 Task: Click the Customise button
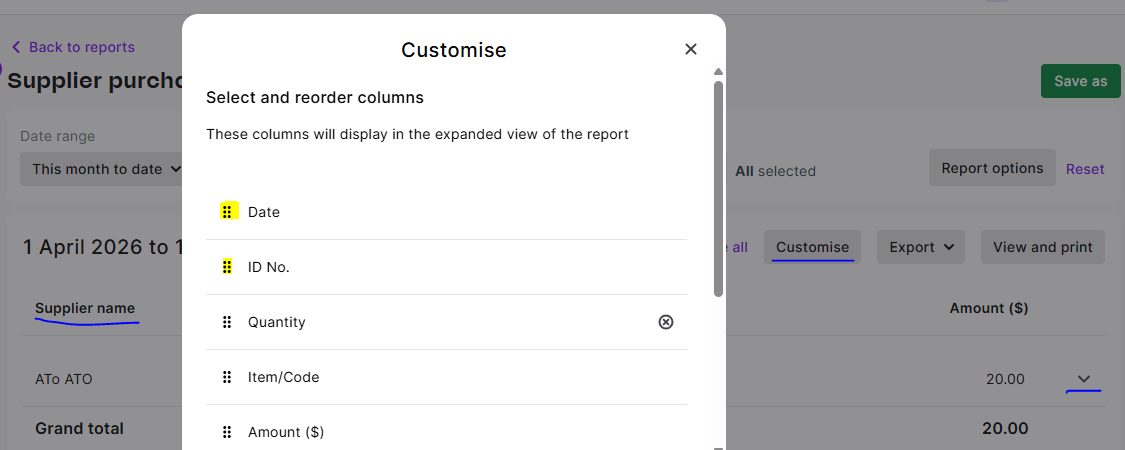(x=812, y=247)
